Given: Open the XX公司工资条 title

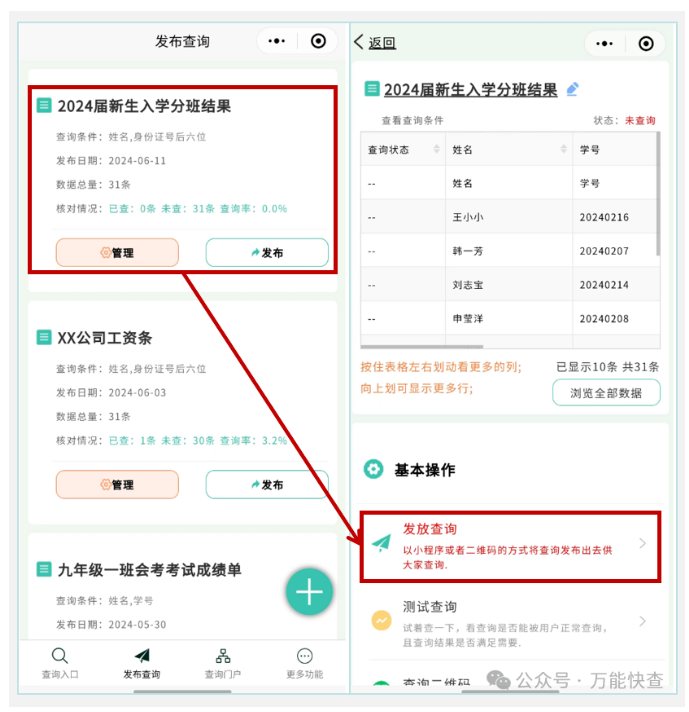Looking at the screenshot, I should (104, 338).
